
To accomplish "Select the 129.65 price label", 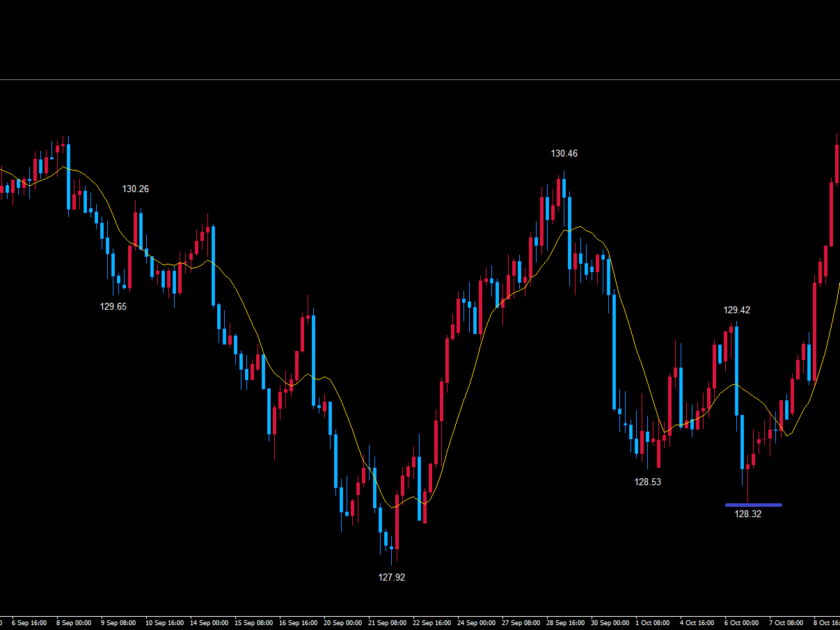I will click(x=113, y=307).
